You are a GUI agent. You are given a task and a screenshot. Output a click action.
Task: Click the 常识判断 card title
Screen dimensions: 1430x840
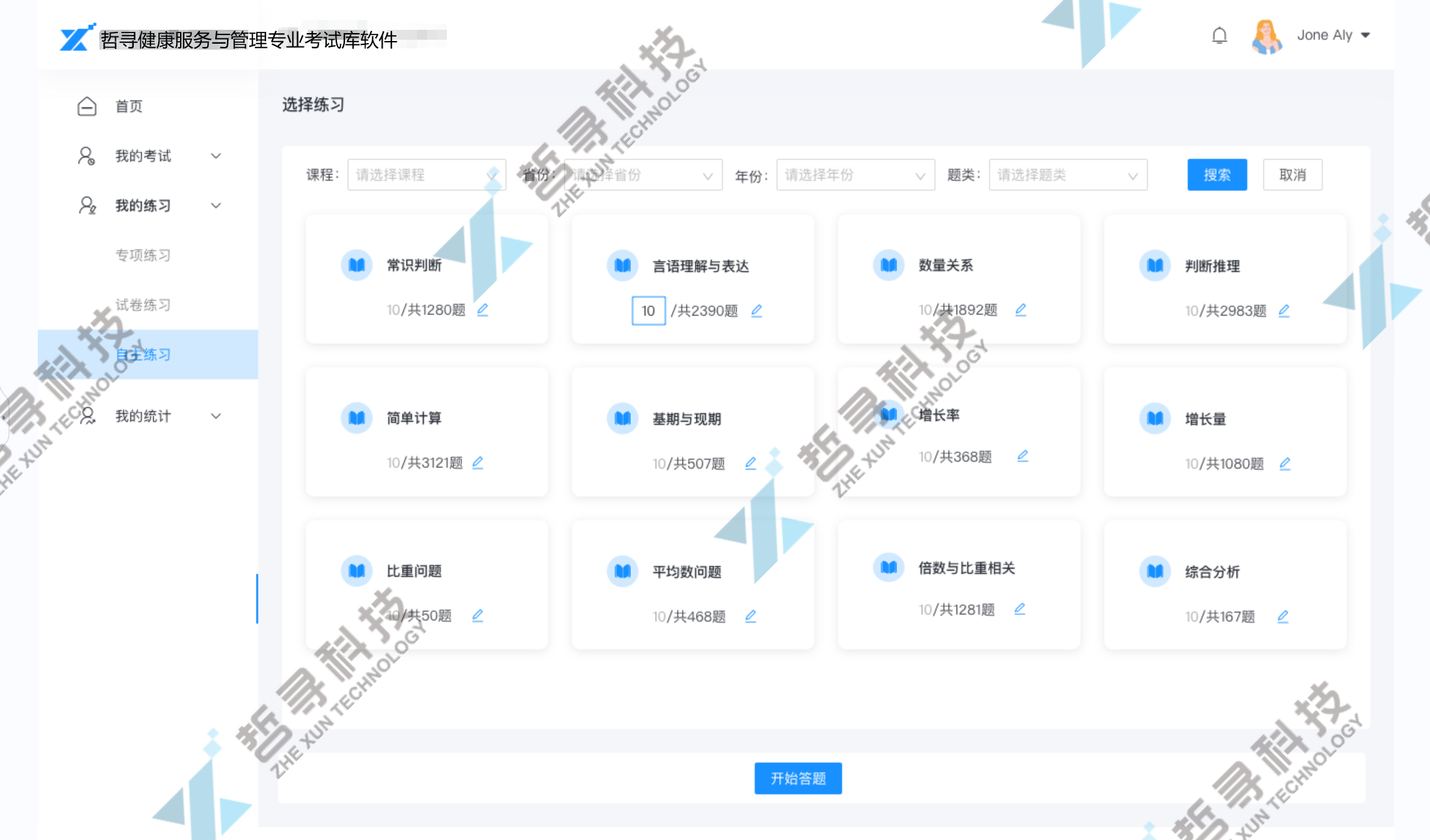point(414,265)
